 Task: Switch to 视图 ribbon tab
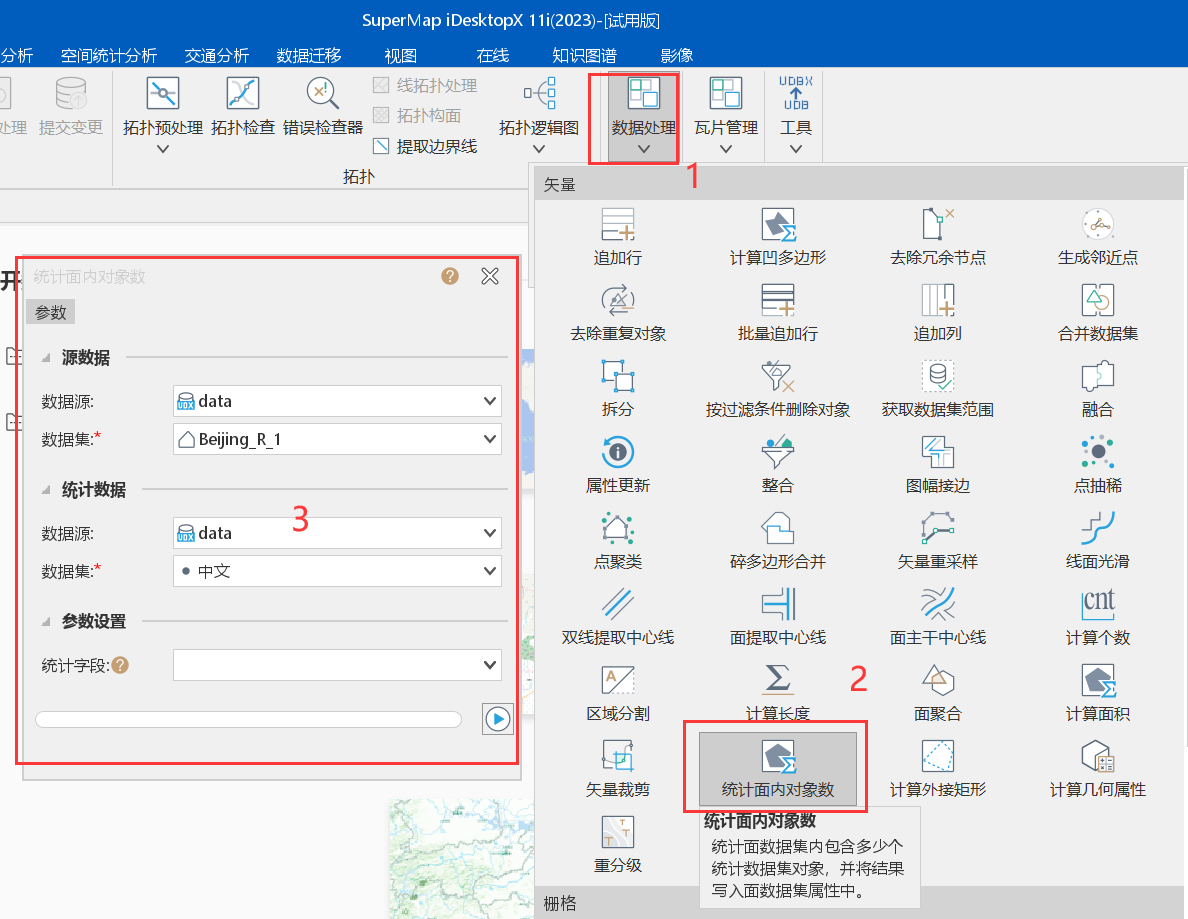401,55
